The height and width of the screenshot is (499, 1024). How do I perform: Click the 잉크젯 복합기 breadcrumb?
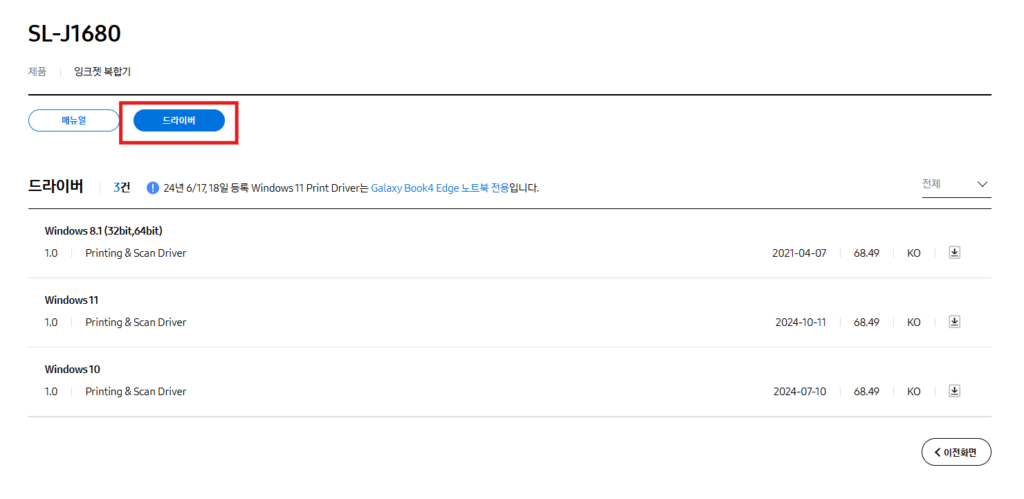point(102,72)
